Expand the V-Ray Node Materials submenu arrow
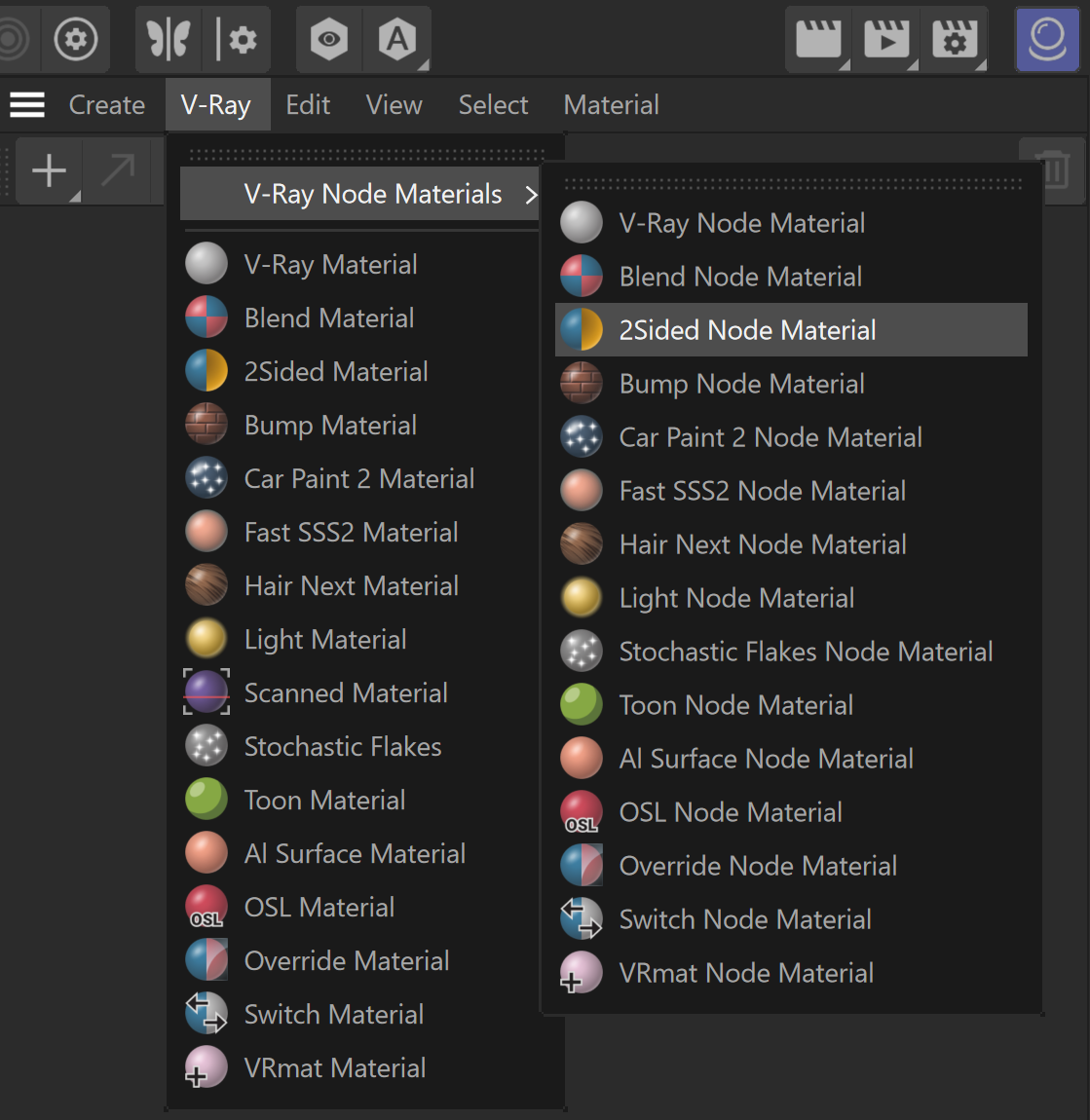This screenshot has width=1090, height=1120. tap(531, 194)
